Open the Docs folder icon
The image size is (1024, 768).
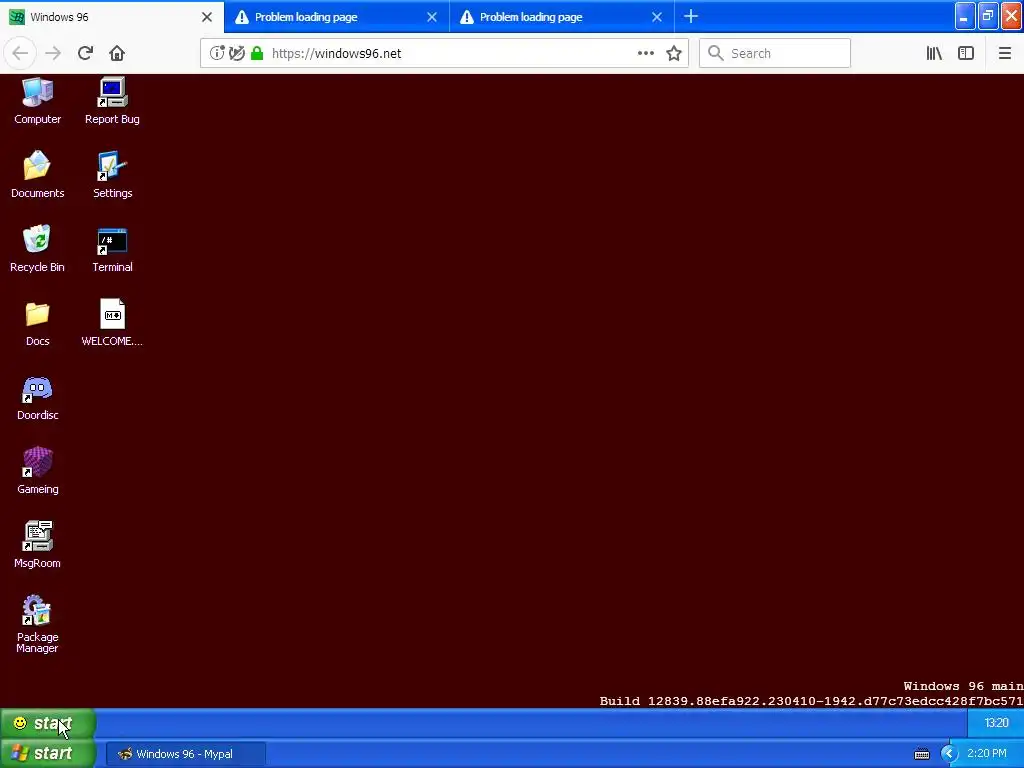click(x=37, y=323)
